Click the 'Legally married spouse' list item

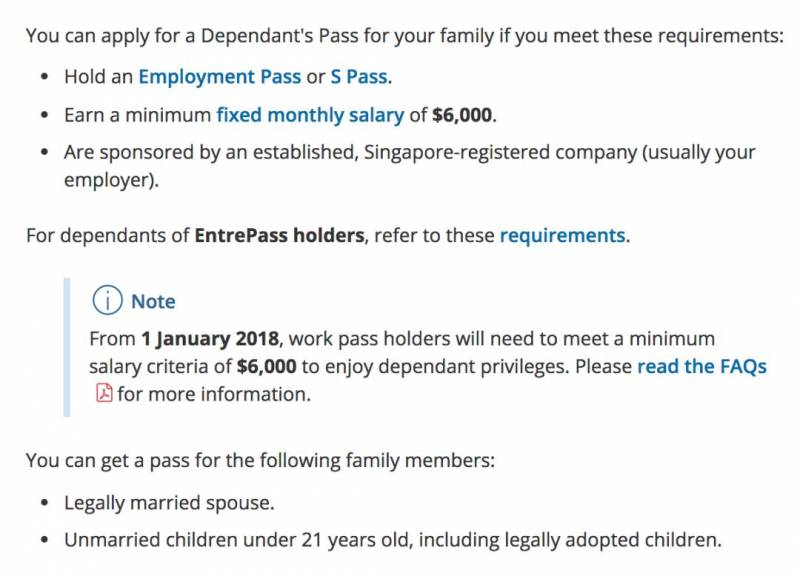(x=169, y=502)
